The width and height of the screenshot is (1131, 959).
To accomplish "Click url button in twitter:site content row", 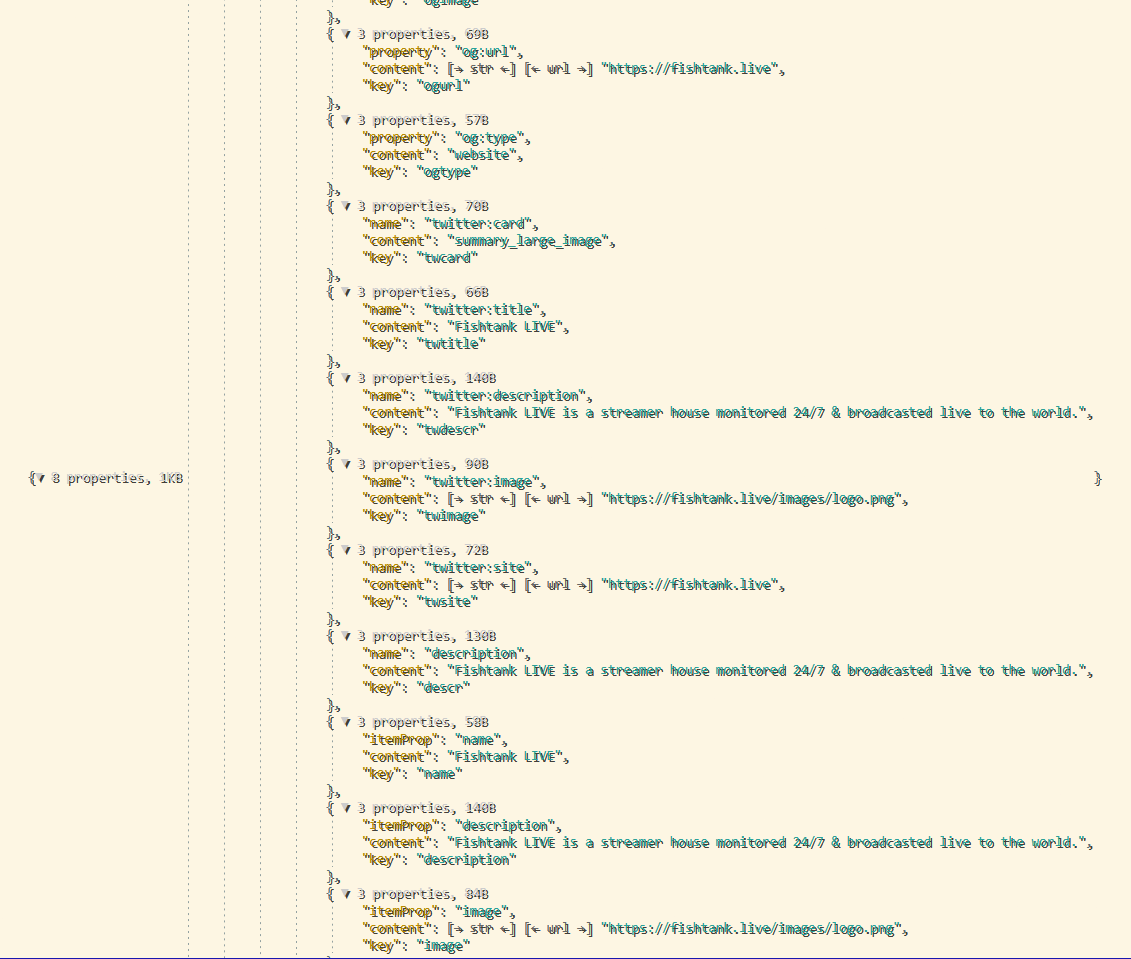I will 558,585.
